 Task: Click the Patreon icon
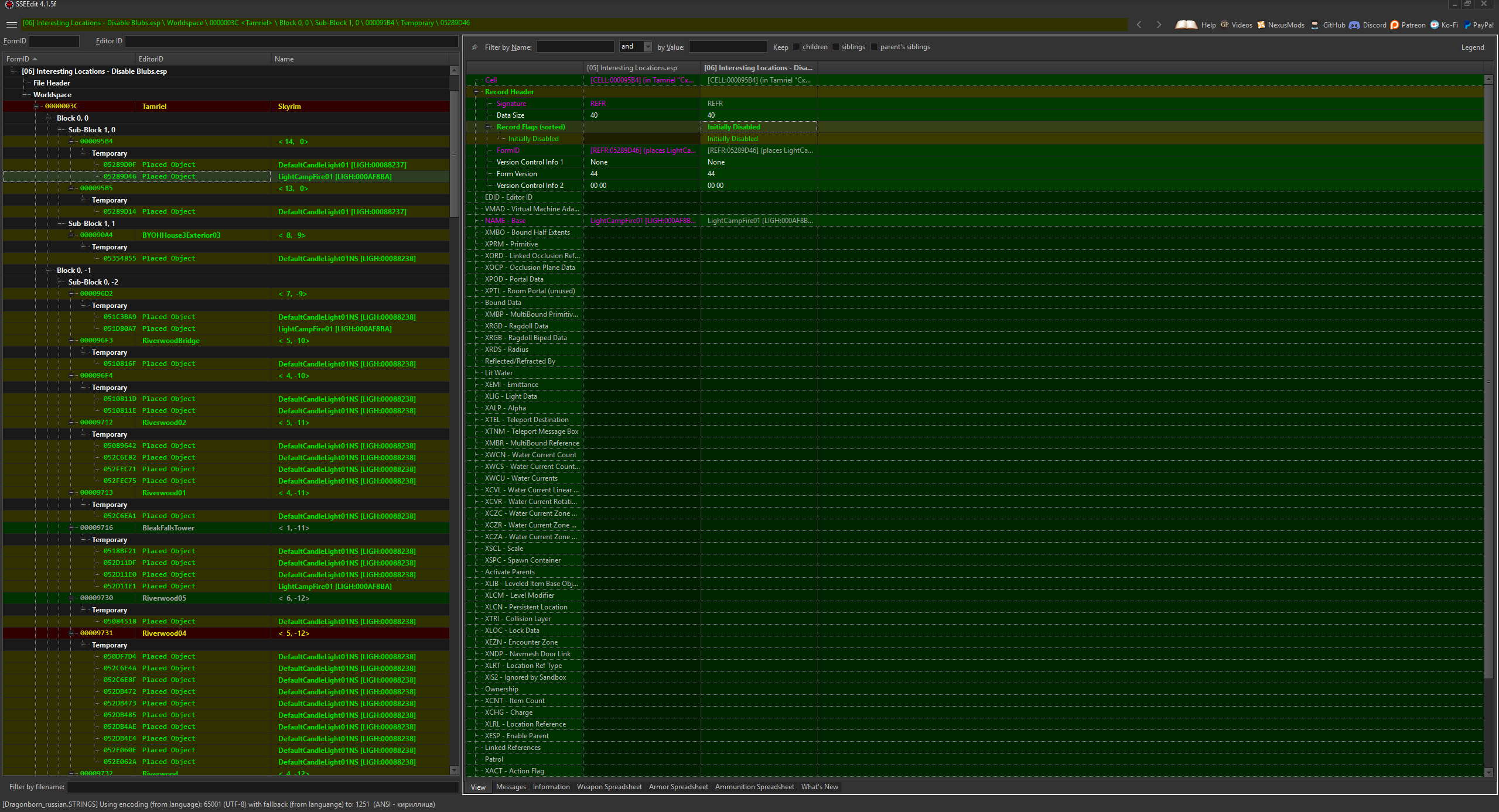pyautogui.click(x=1395, y=25)
